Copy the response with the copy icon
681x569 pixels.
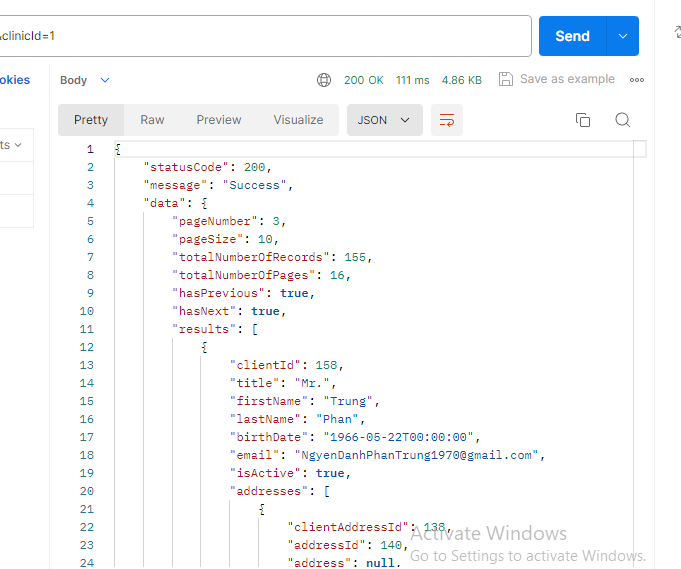pos(582,120)
